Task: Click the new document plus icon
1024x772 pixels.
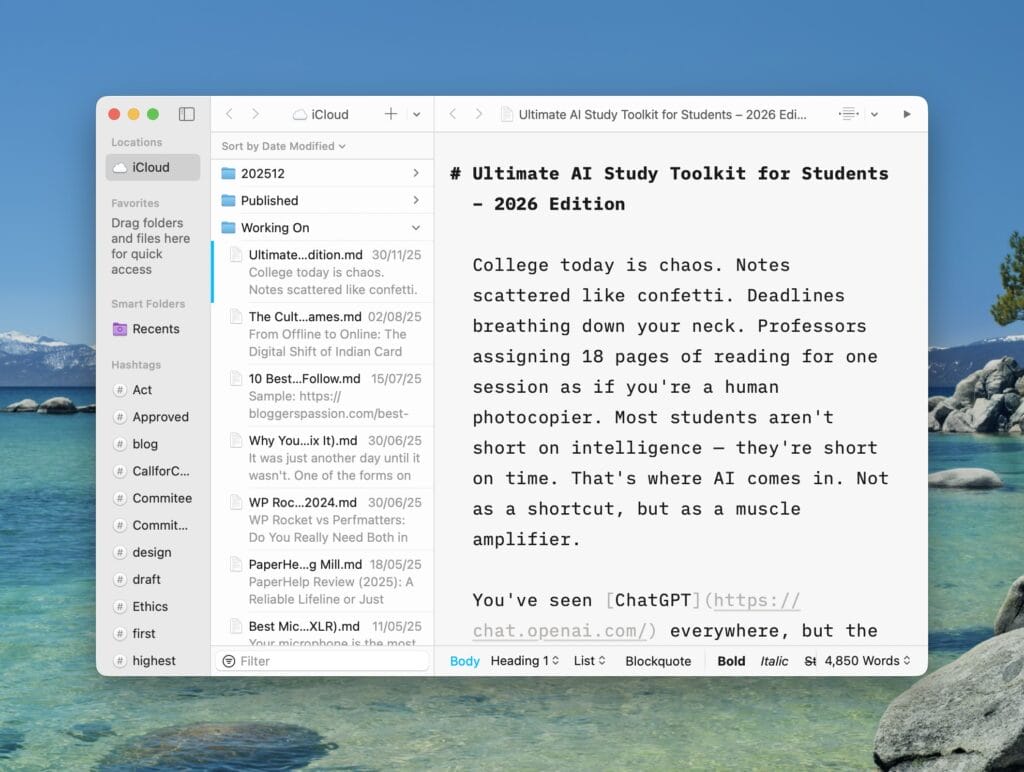Action: coord(391,114)
